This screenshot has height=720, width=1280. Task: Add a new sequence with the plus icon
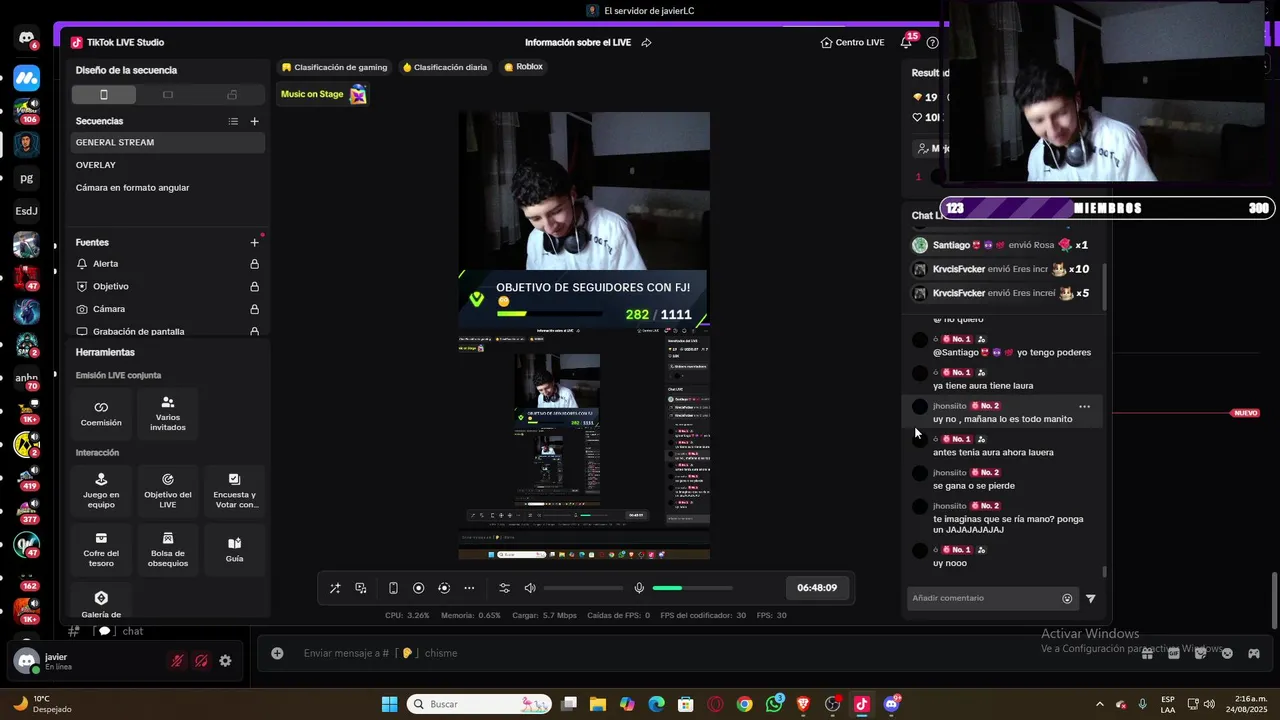point(254,121)
